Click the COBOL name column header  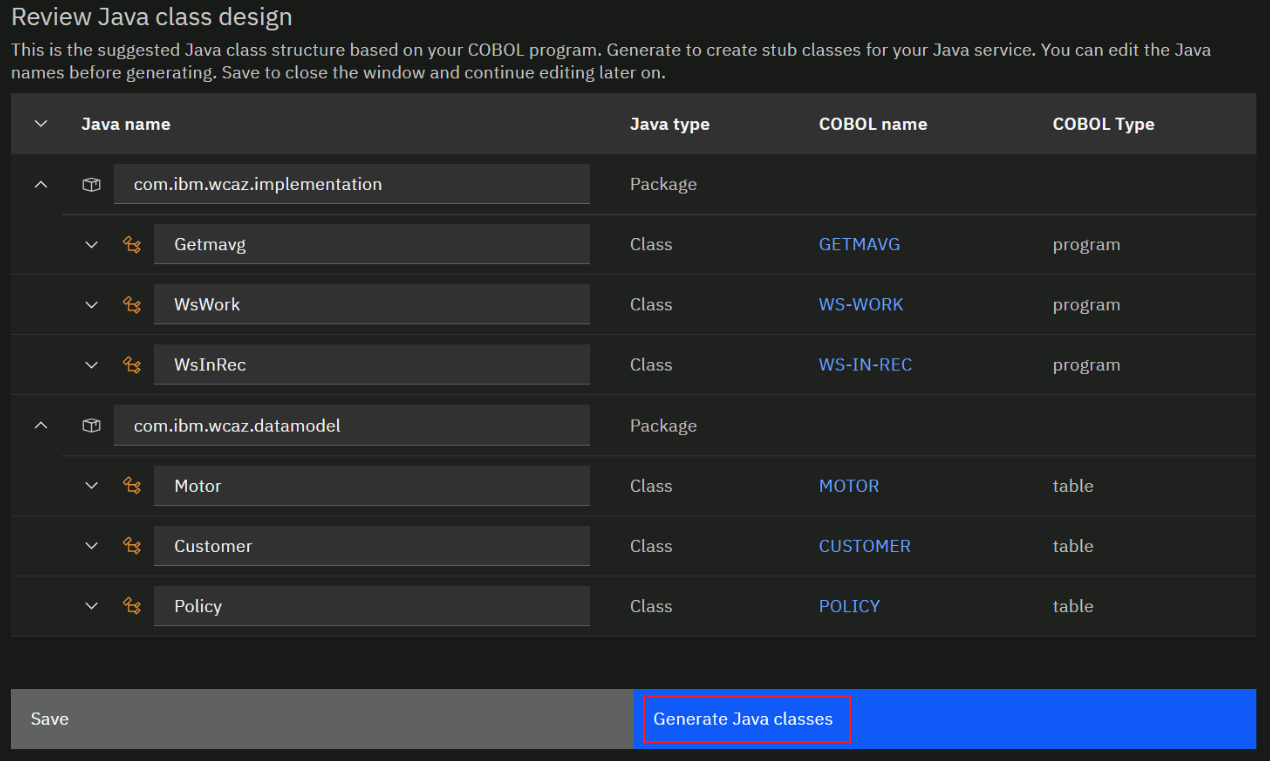coord(873,124)
